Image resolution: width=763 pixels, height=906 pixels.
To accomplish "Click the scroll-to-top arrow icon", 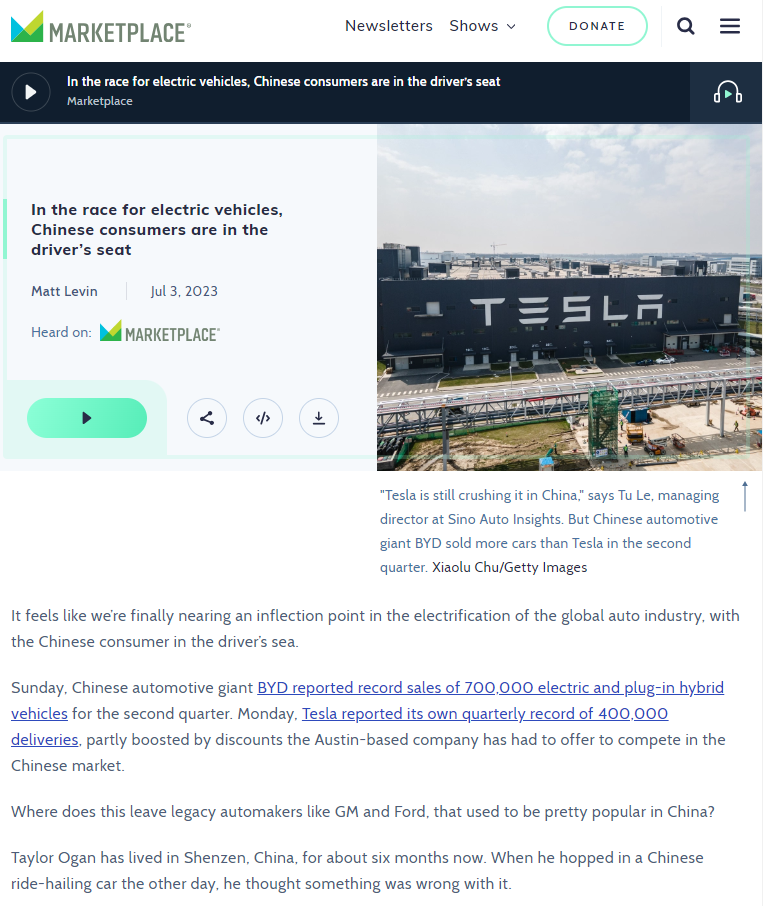I will 745,496.
